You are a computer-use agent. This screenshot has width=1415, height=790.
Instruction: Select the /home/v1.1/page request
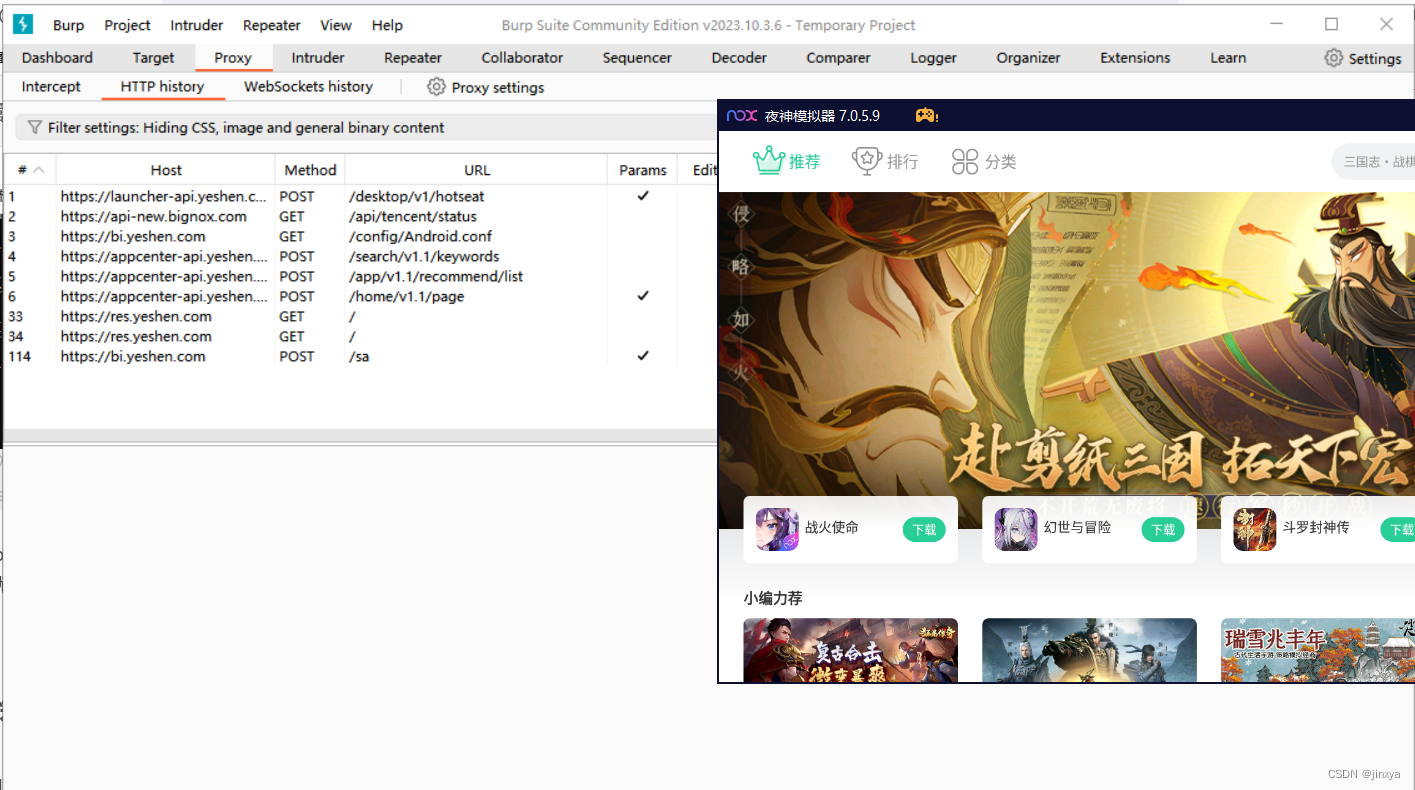click(x=361, y=296)
